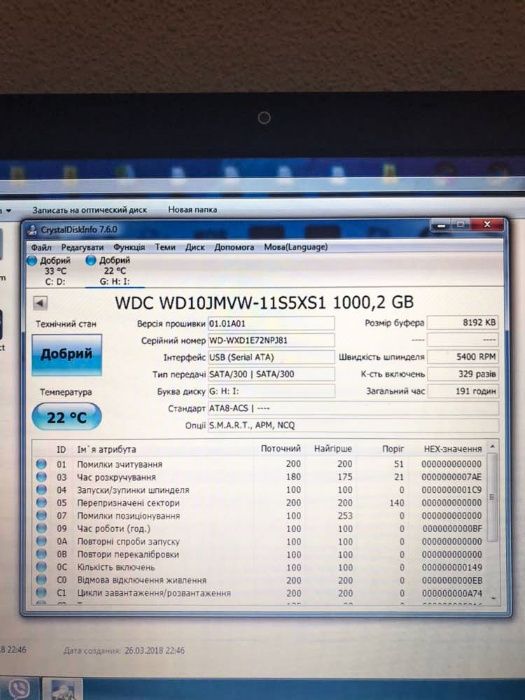Click the 191 годин power on hours
525x700 pixels.
(x=462, y=391)
